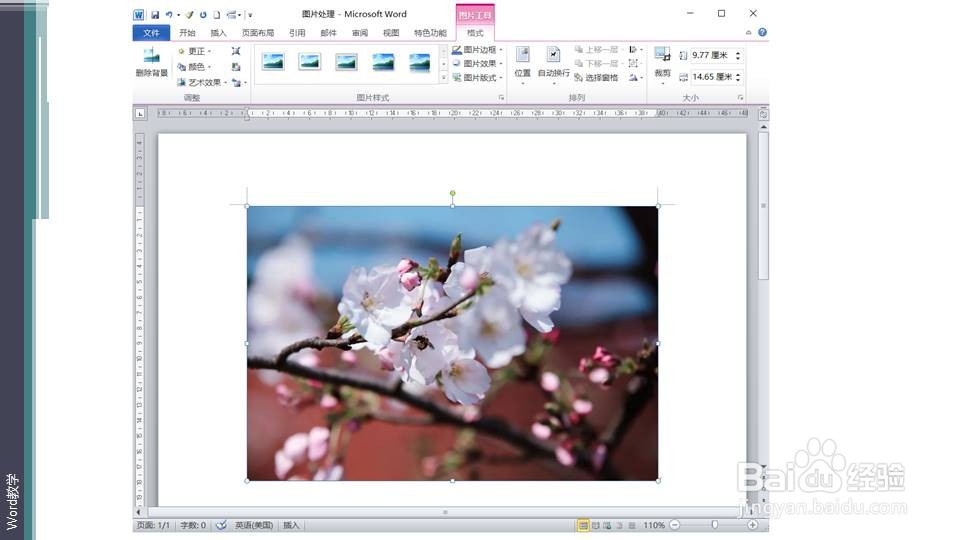Switch to the 引用 ribbon tab
Viewport: 960px width, 540px height.
(x=297, y=33)
